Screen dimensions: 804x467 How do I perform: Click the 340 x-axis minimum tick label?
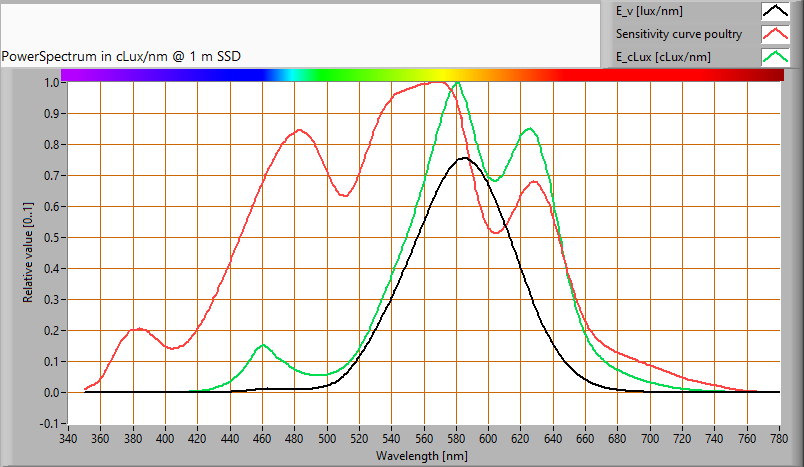[68, 438]
